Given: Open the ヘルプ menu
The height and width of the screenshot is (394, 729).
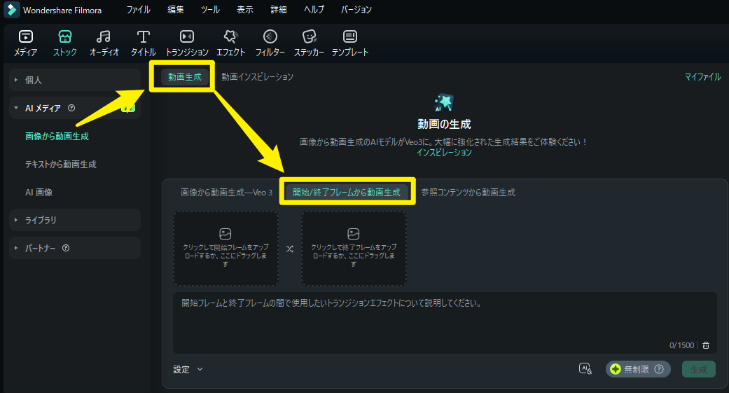Looking at the screenshot, I should coord(314,9).
